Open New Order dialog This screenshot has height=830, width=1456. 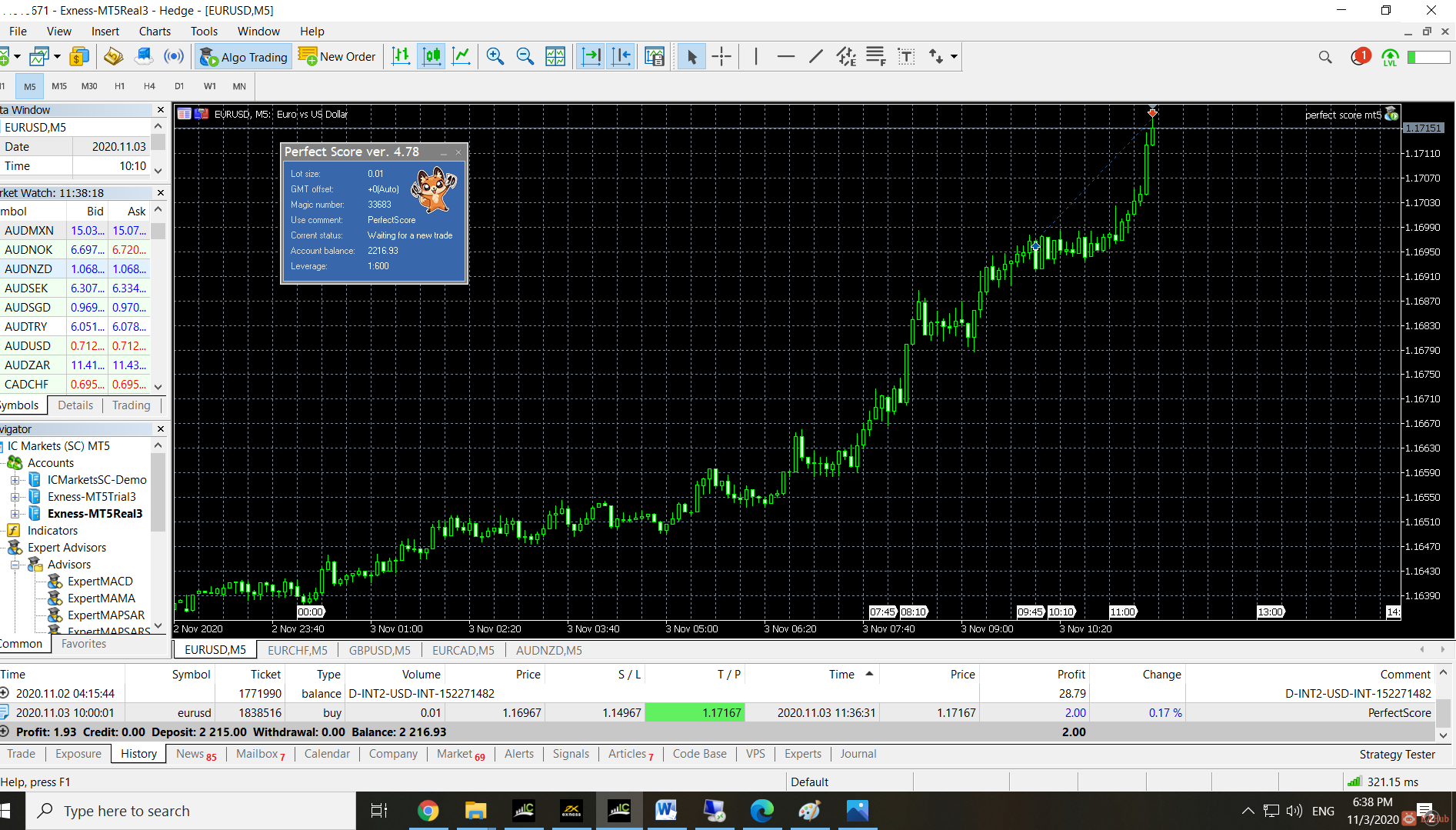coord(337,57)
